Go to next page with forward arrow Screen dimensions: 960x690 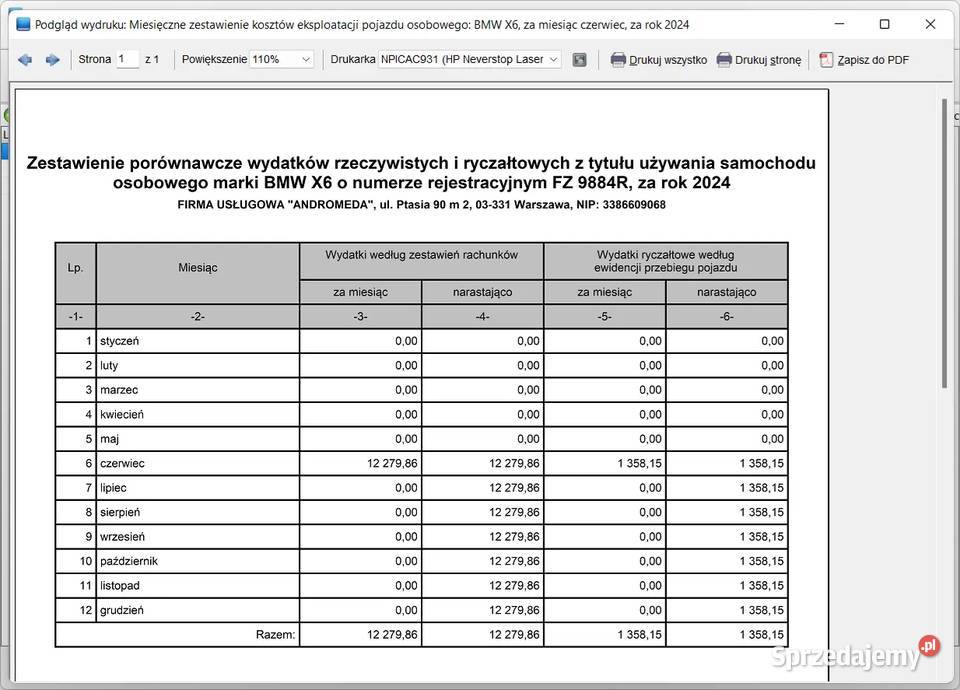[x=52, y=59]
